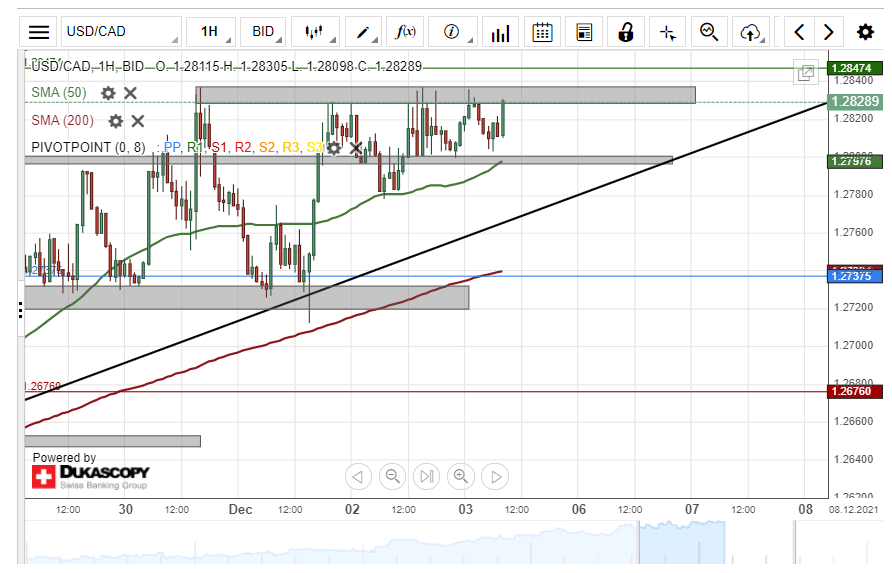Zoom out using the minus magnifier
Image resolution: width=892 pixels, height=573 pixels.
click(x=392, y=476)
